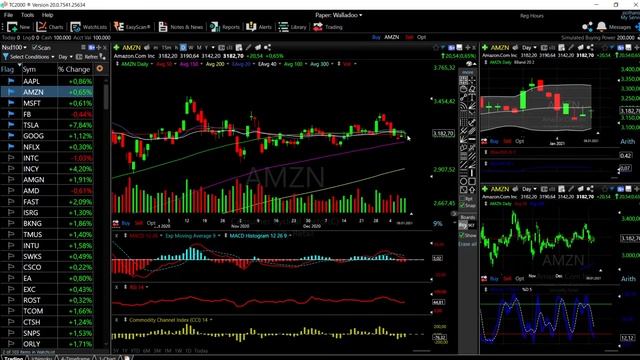Toggle the Show checkbox under Boards
Screen dimensions: 640x360
click(x=462, y=235)
